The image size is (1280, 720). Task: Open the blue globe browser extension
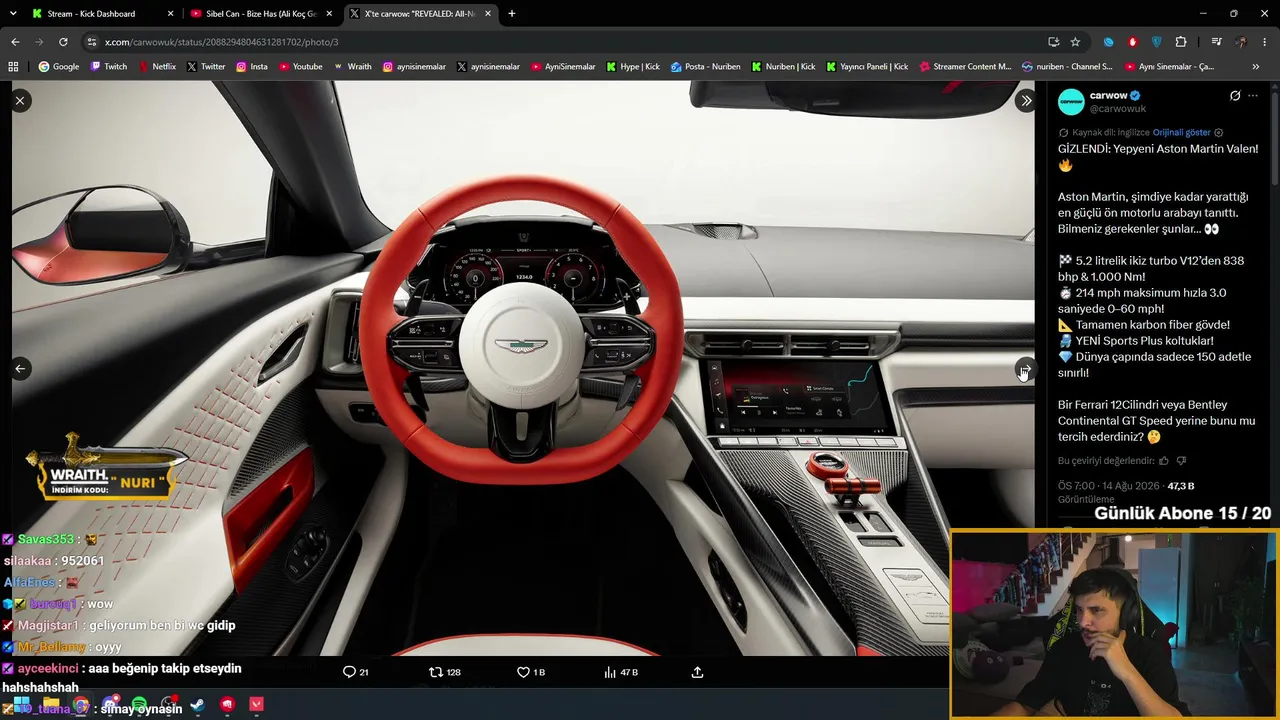click(1109, 42)
